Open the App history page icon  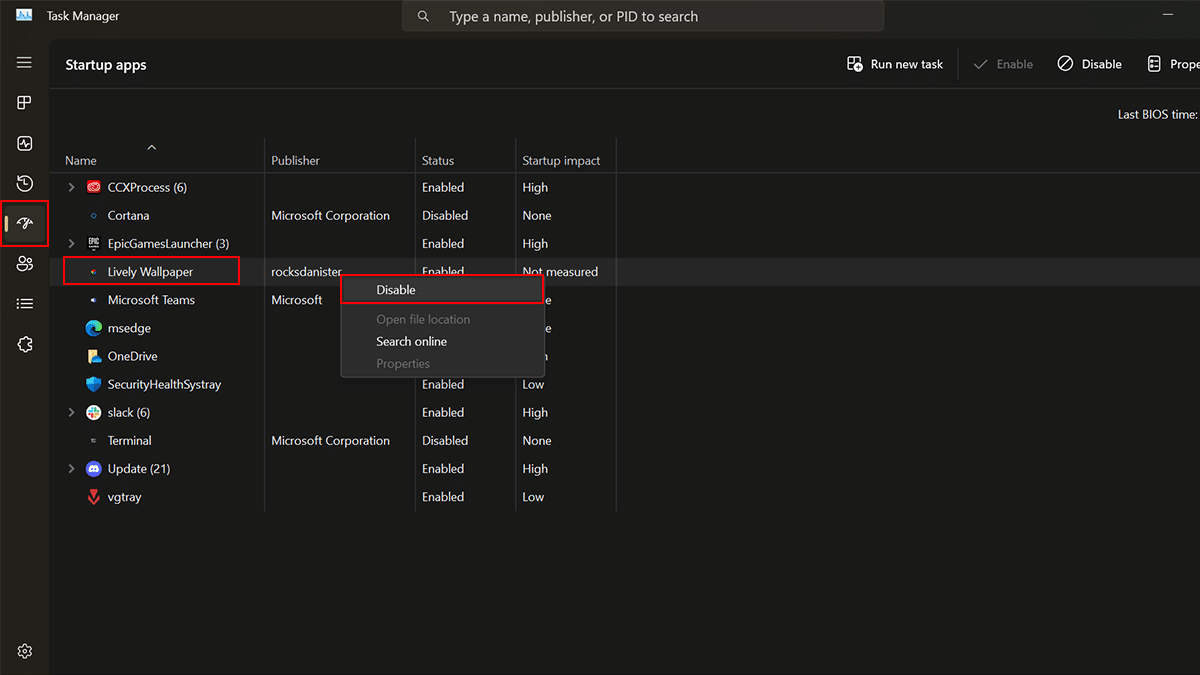point(25,183)
